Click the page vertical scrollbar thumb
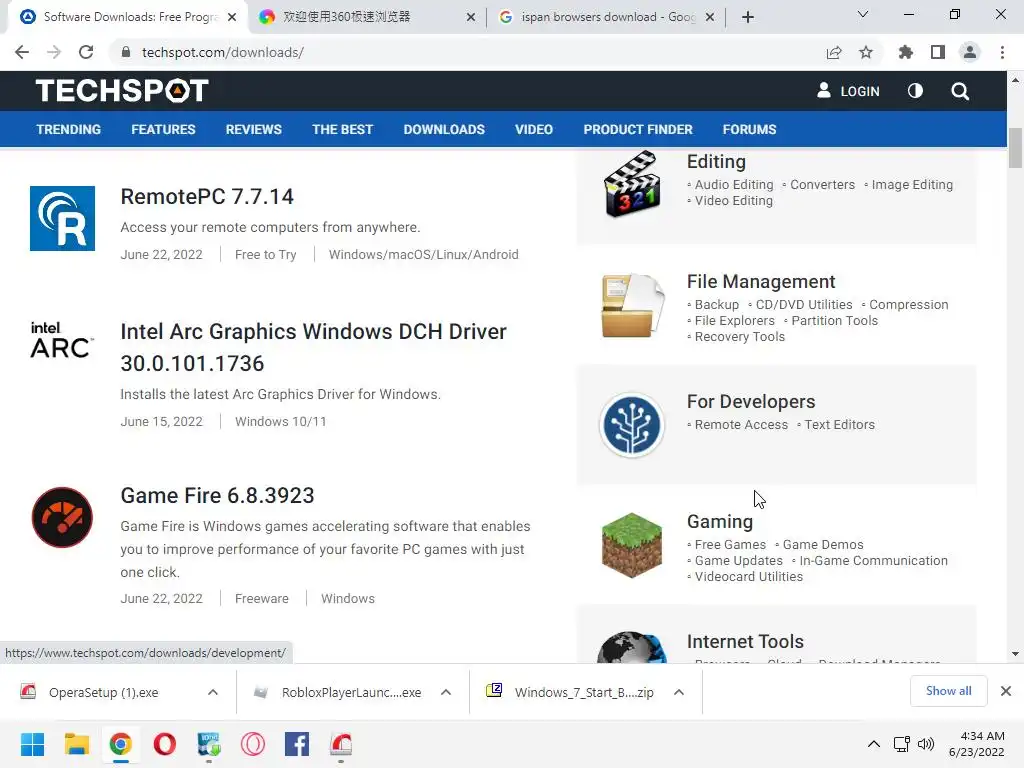The image size is (1024, 768). pos(1015,148)
